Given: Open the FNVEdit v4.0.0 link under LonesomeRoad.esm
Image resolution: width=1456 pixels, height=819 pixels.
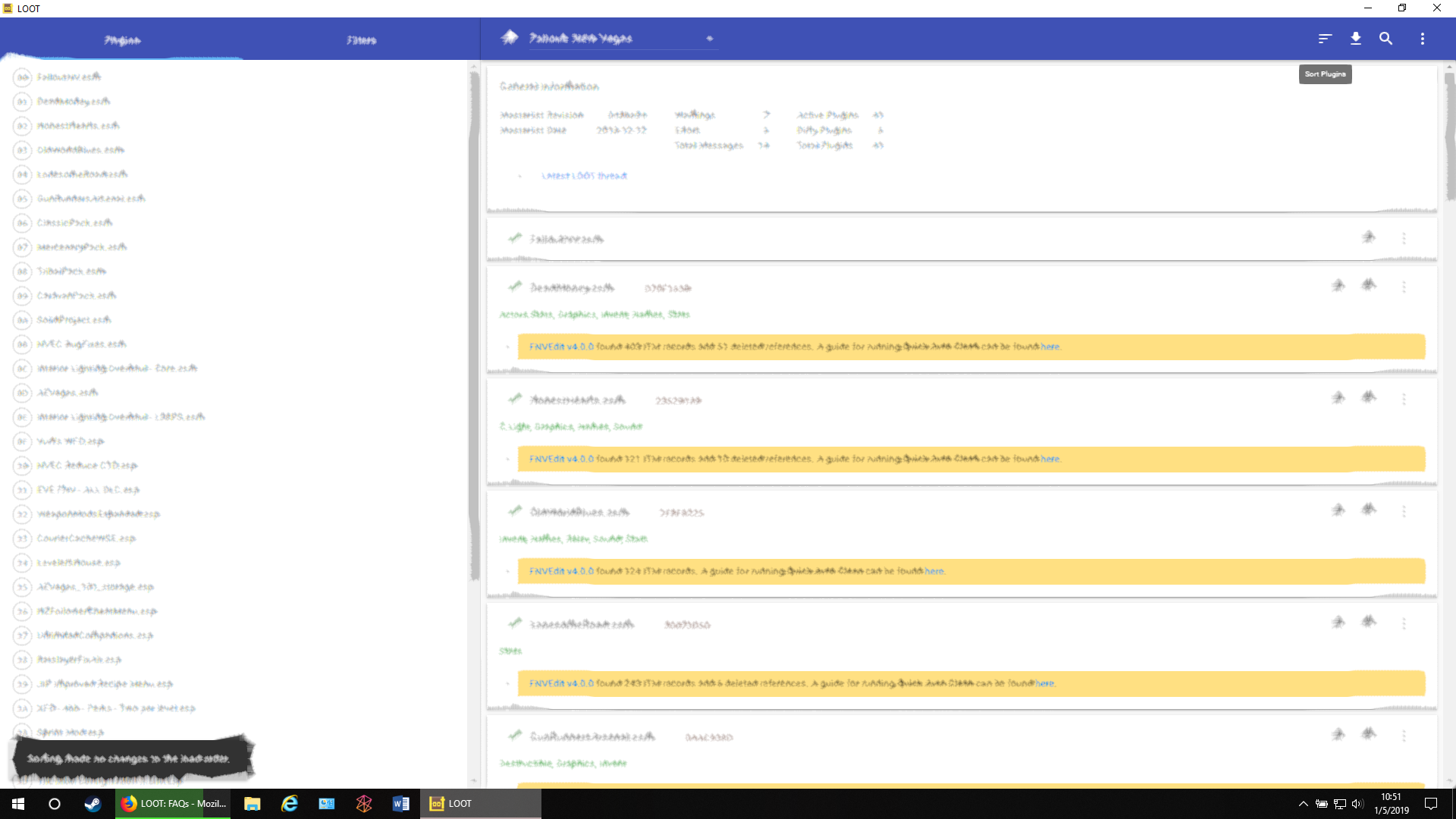Looking at the screenshot, I should click(x=561, y=683).
